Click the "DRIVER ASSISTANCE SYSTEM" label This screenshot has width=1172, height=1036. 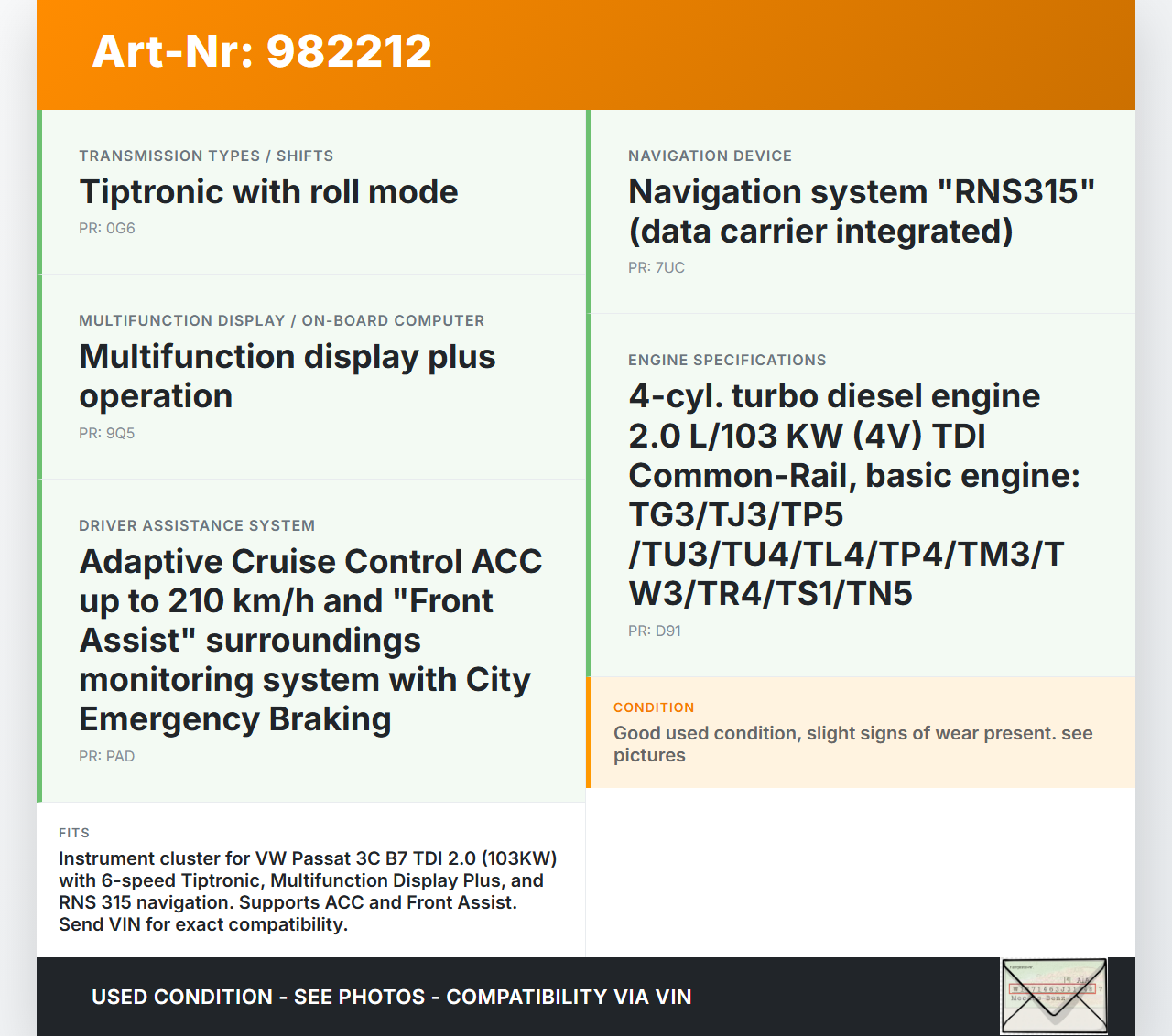197,525
